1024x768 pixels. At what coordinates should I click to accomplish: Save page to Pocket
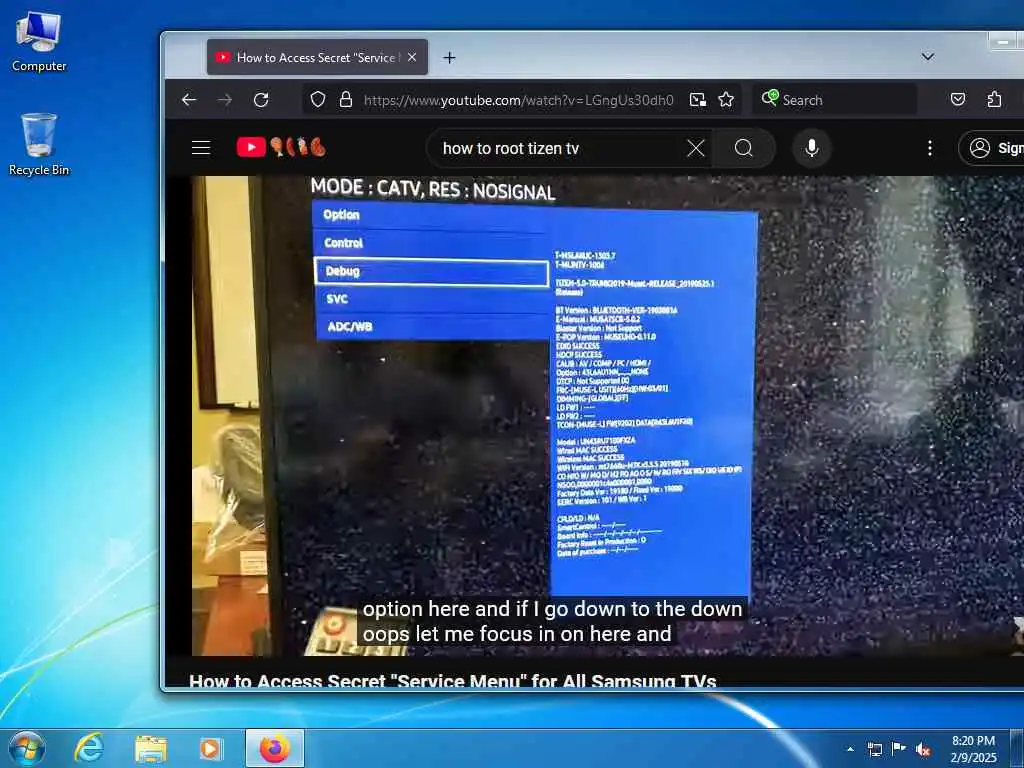pos(958,99)
